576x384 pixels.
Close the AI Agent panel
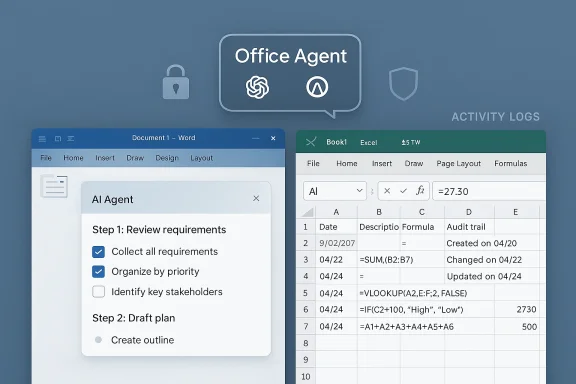click(x=256, y=198)
